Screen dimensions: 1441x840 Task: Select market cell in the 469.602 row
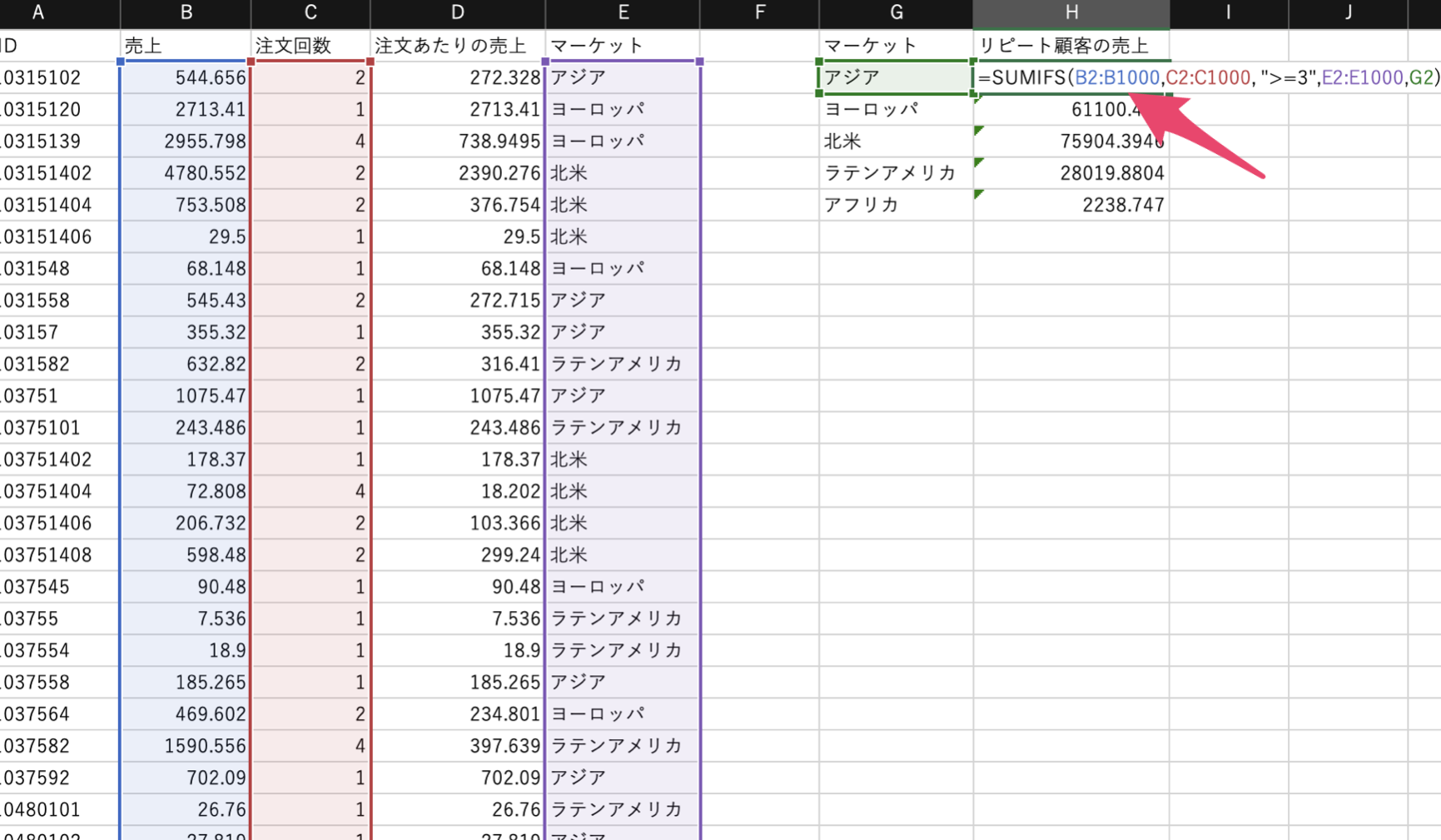tap(623, 713)
